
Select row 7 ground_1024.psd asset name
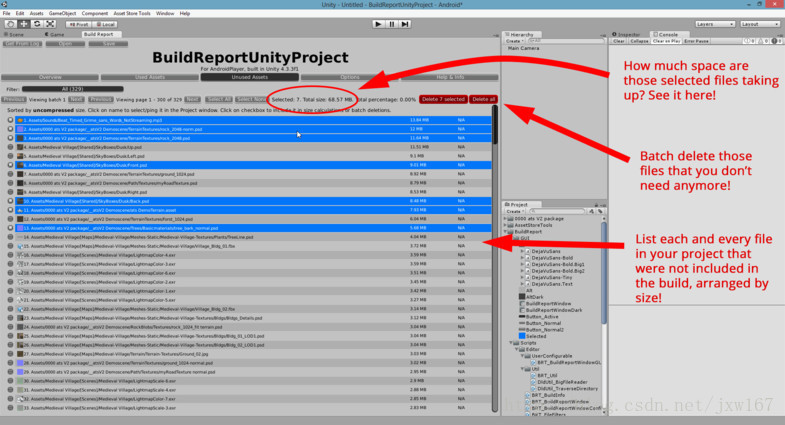coord(109,174)
